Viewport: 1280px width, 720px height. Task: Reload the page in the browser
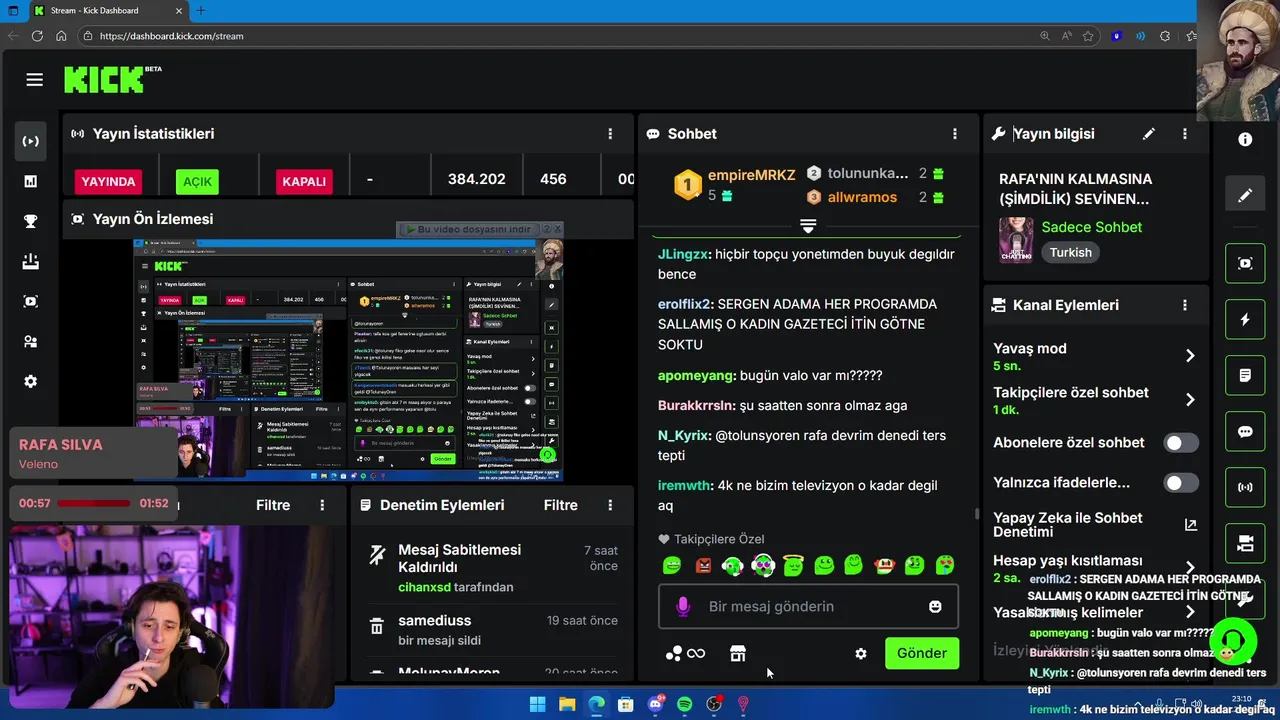[37, 36]
